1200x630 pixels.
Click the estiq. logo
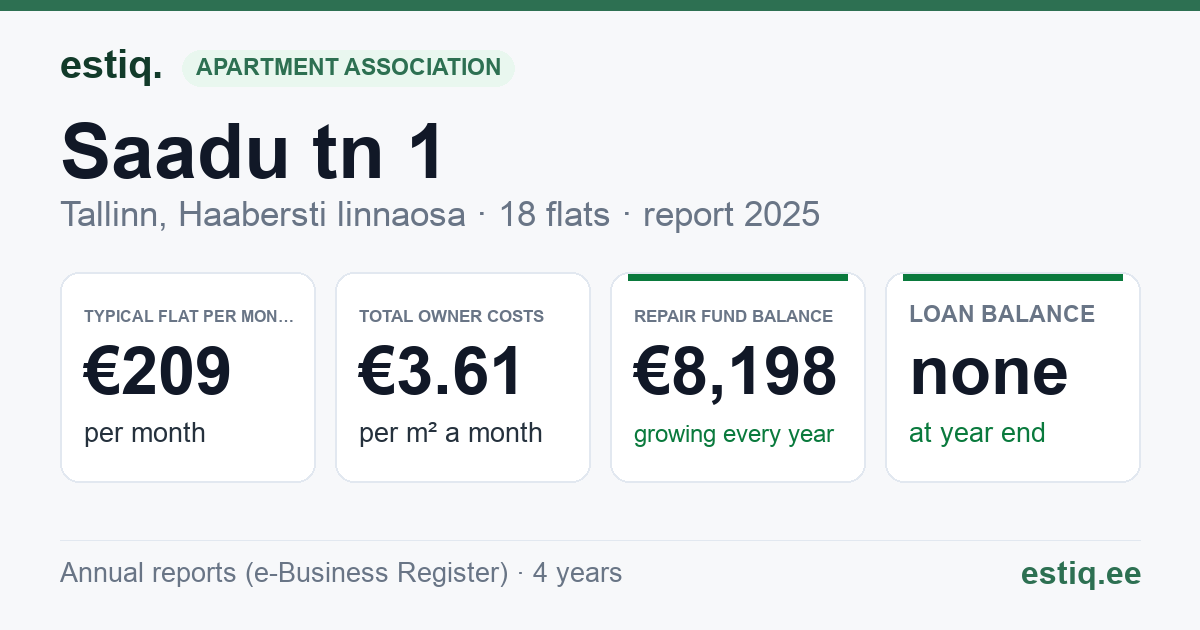(111, 67)
